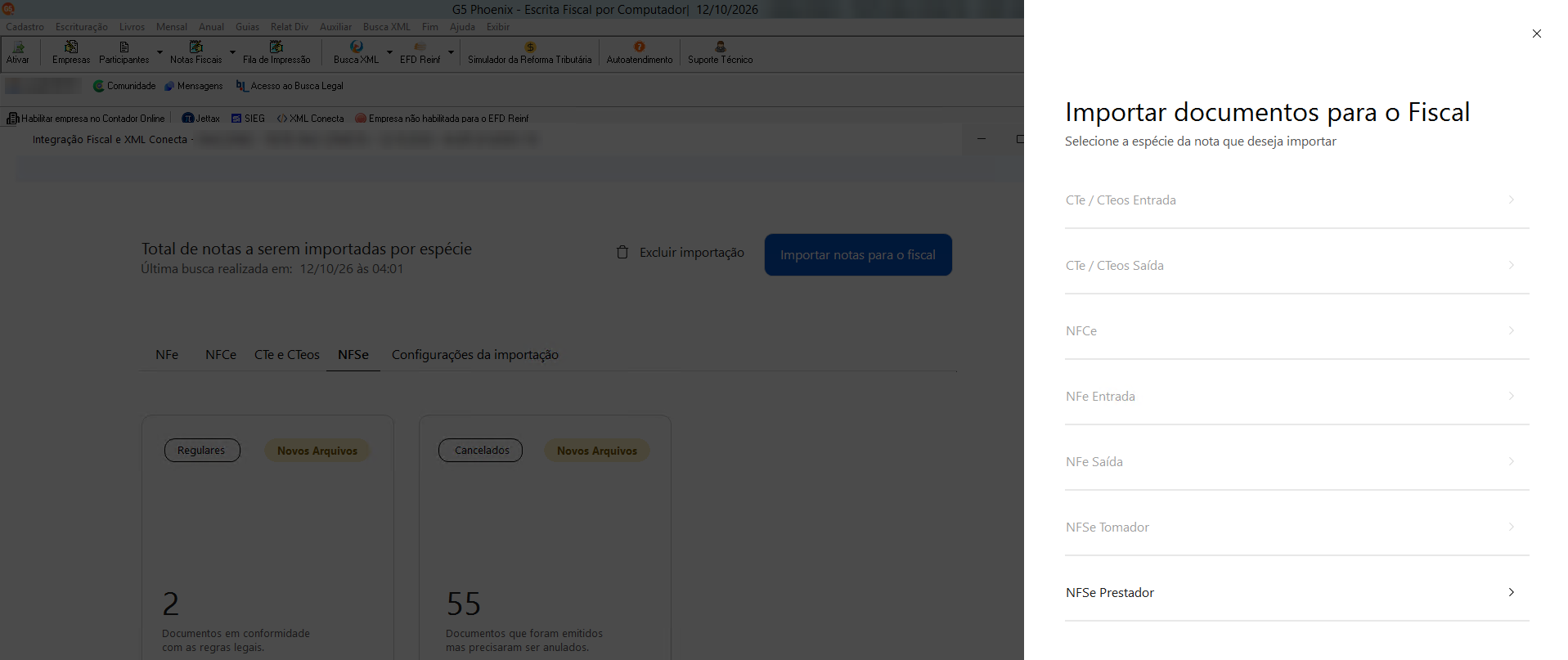This screenshot has width=1568, height=660.
Task: Open Notas Fiscais toolbar icon
Action: [196, 52]
